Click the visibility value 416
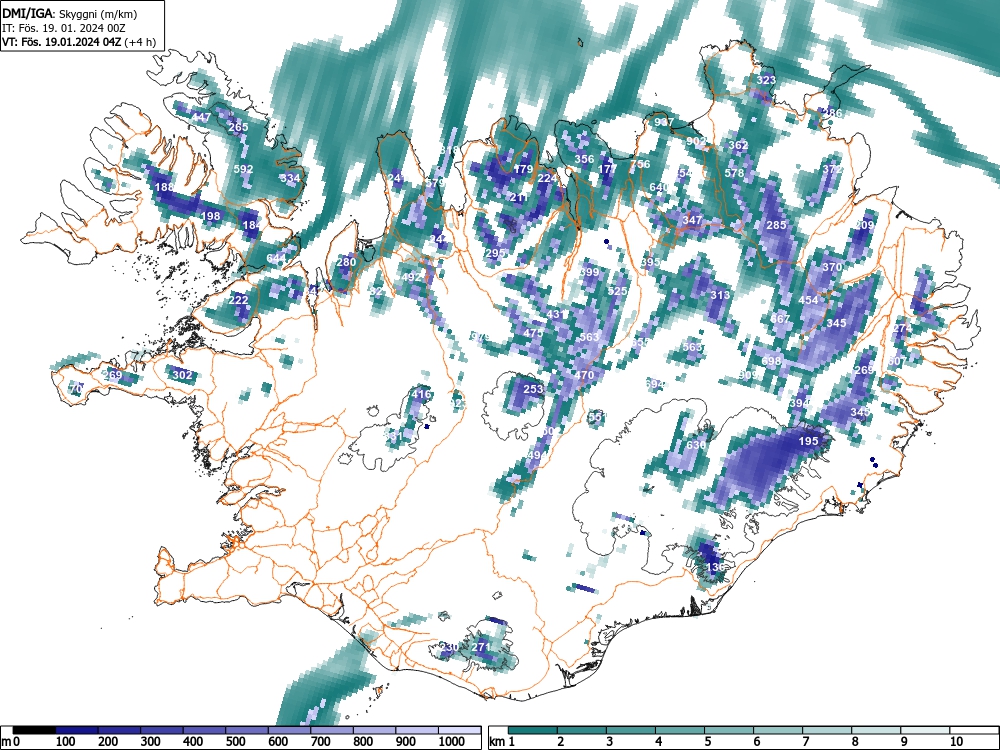The width and height of the screenshot is (1000, 750). (421, 394)
